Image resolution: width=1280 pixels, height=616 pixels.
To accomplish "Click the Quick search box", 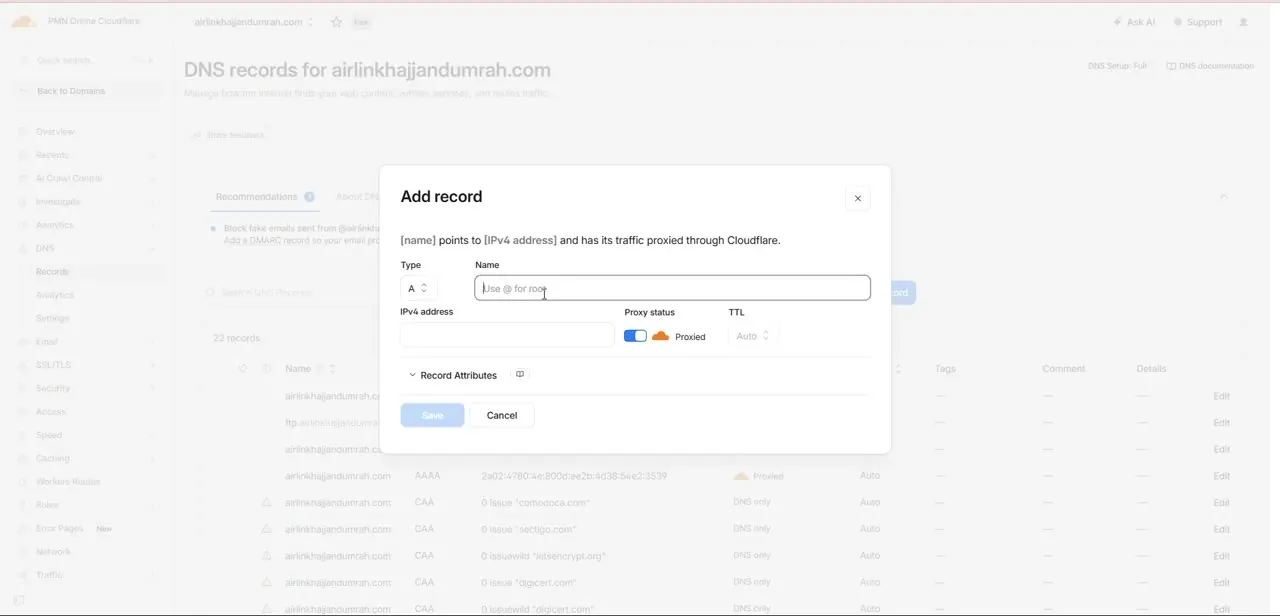I will (87, 60).
